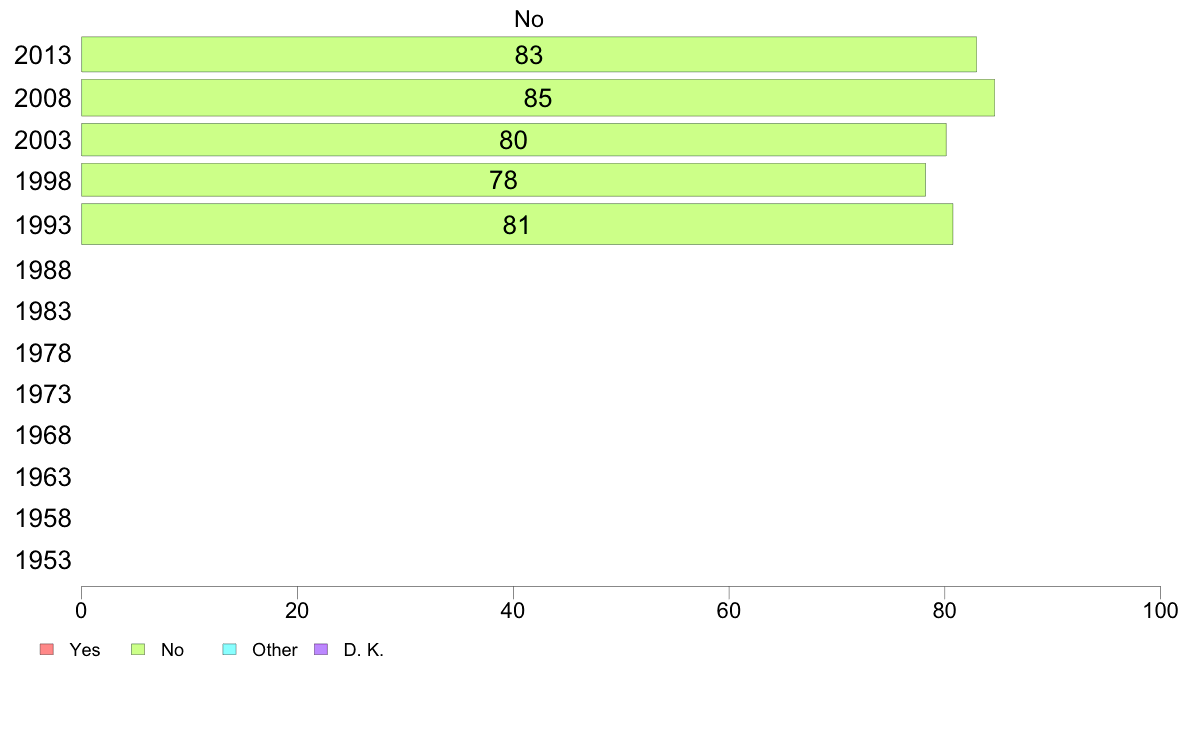Select the 2008 bar showing 85
The image size is (1188, 736).
(x=538, y=98)
